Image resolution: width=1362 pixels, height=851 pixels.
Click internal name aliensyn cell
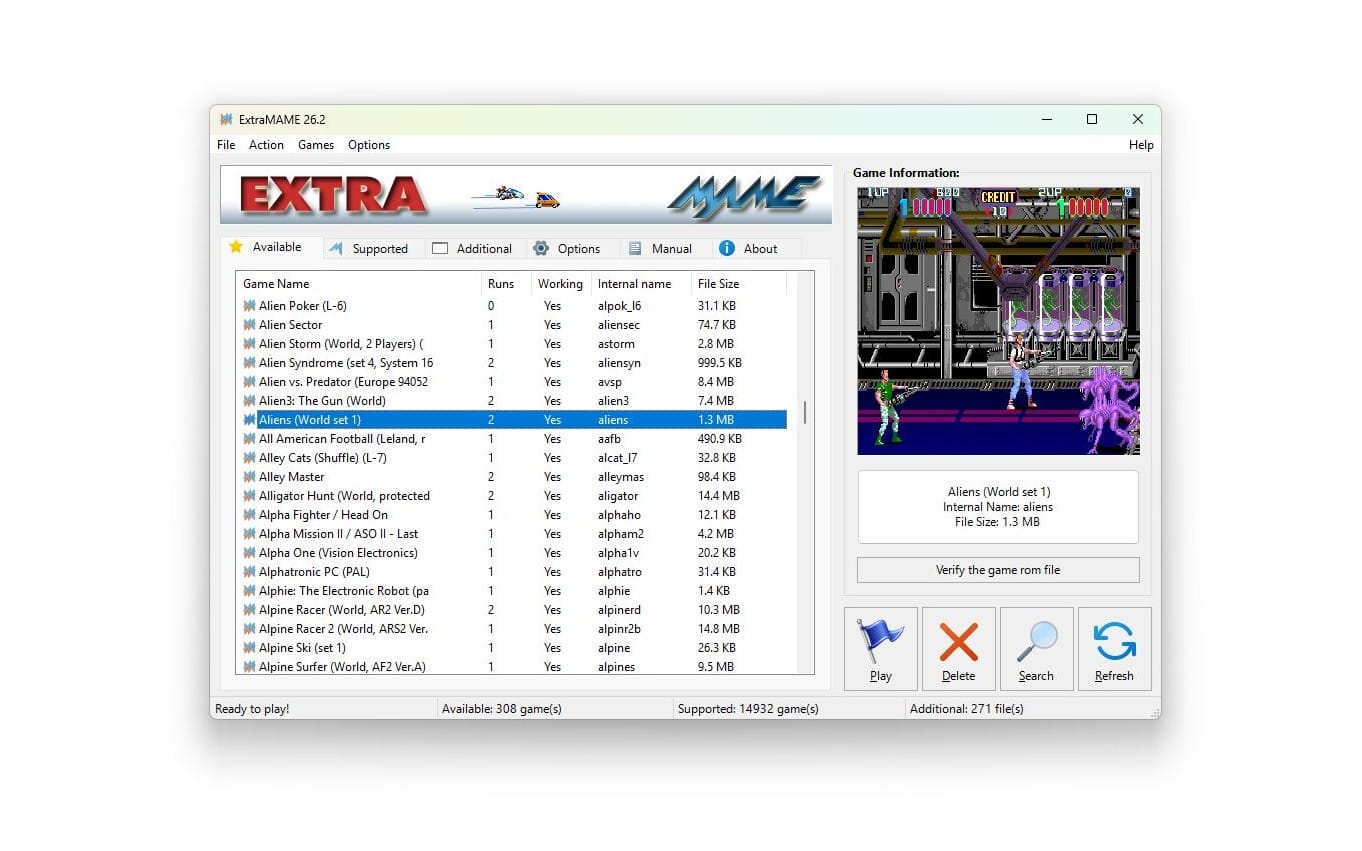pos(619,363)
